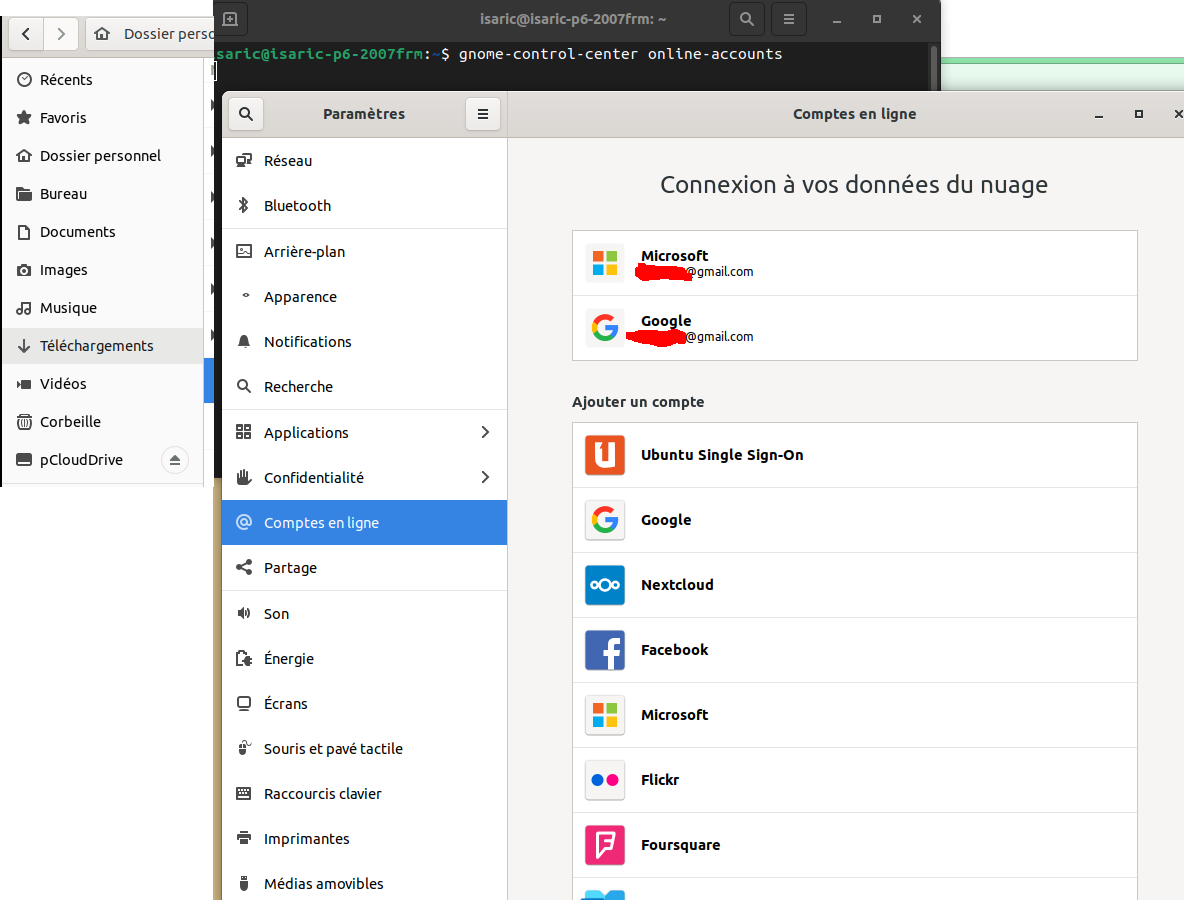Add a Google account from Ajouter list

(855, 520)
